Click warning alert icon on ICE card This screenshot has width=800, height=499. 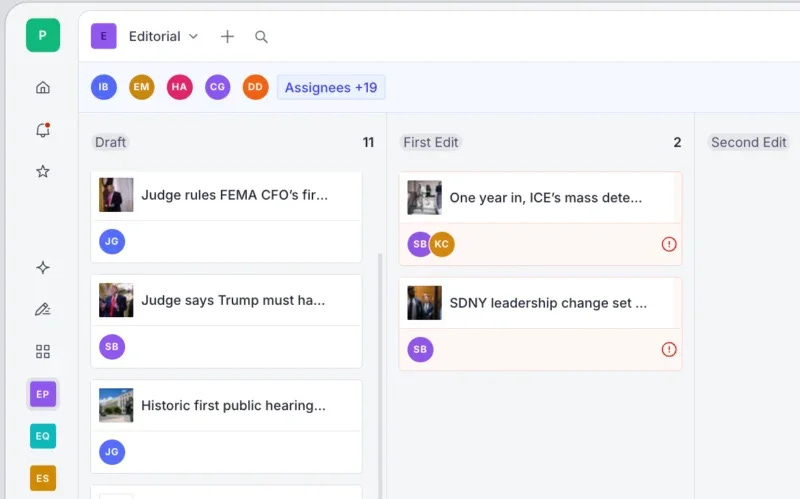pos(669,244)
